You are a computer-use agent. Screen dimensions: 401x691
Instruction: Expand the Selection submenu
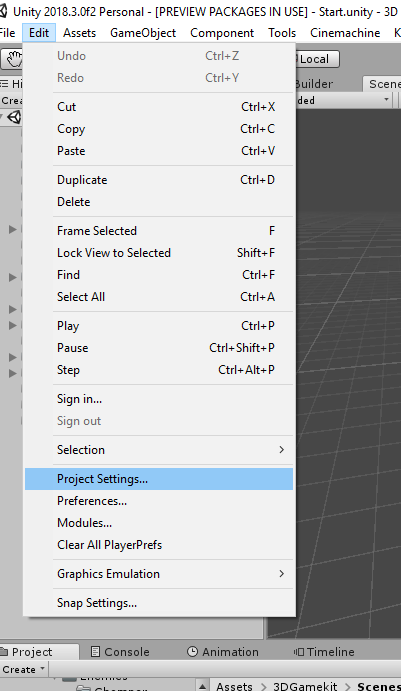click(159, 450)
